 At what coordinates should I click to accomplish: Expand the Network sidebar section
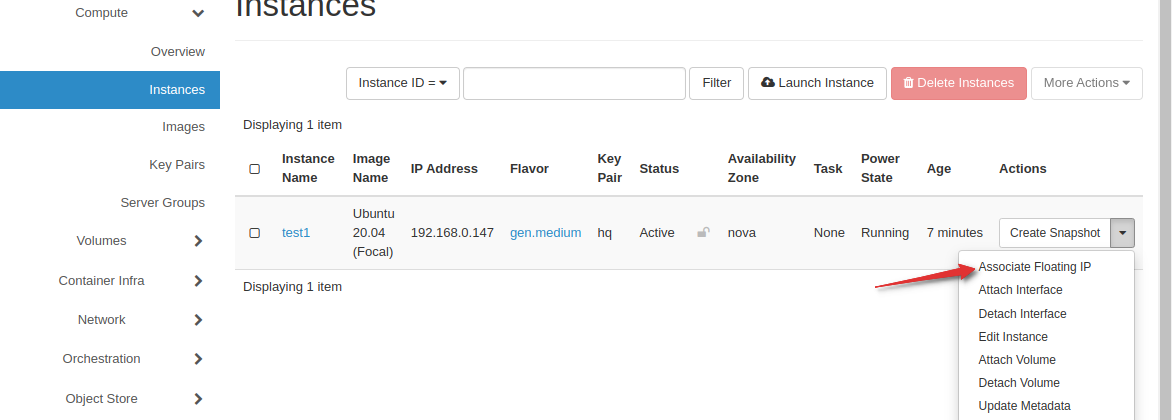click(198, 320)
